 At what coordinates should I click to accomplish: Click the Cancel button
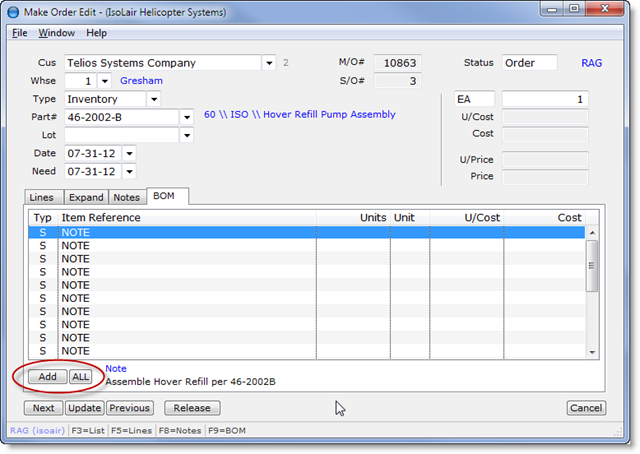[x=586, y=408]
